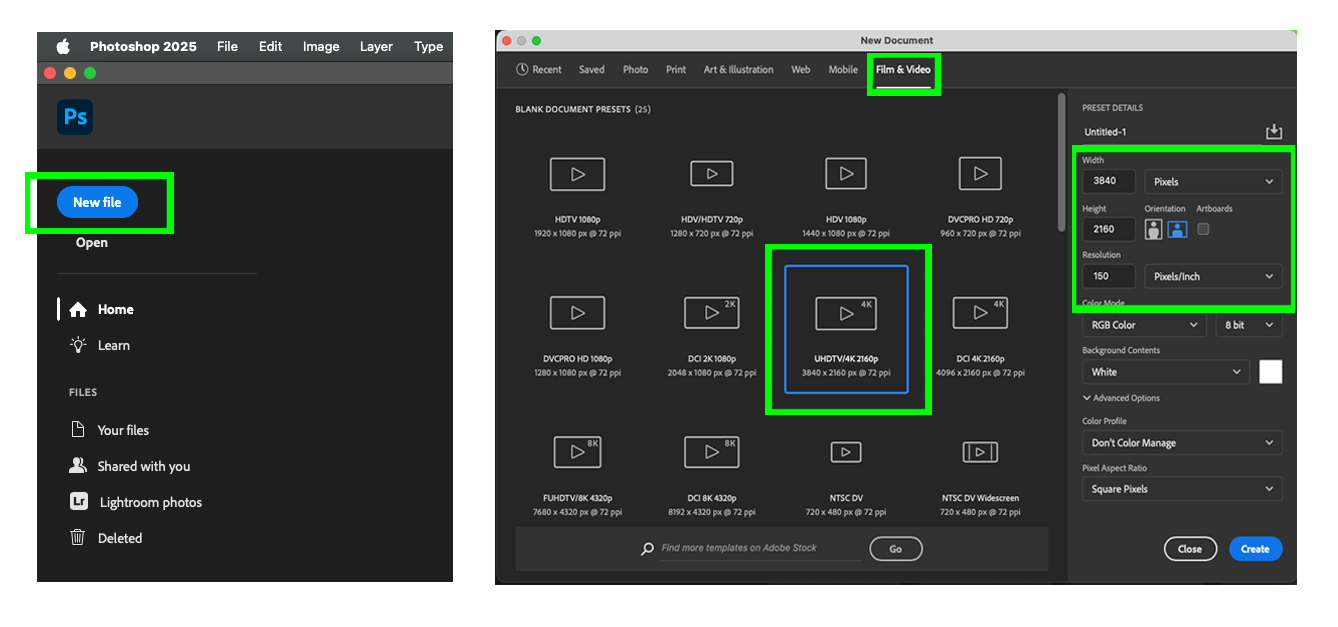This screenshot has height=627, width=1338.
Task: Click the Lightroom photos Lr icon
Action: pos(78,502)
